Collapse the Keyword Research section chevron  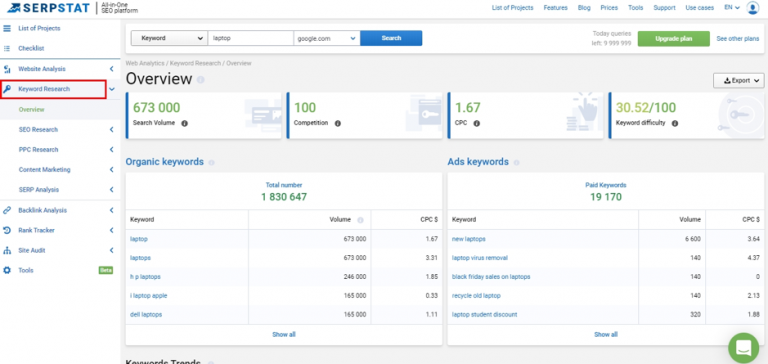click(112, 89)
